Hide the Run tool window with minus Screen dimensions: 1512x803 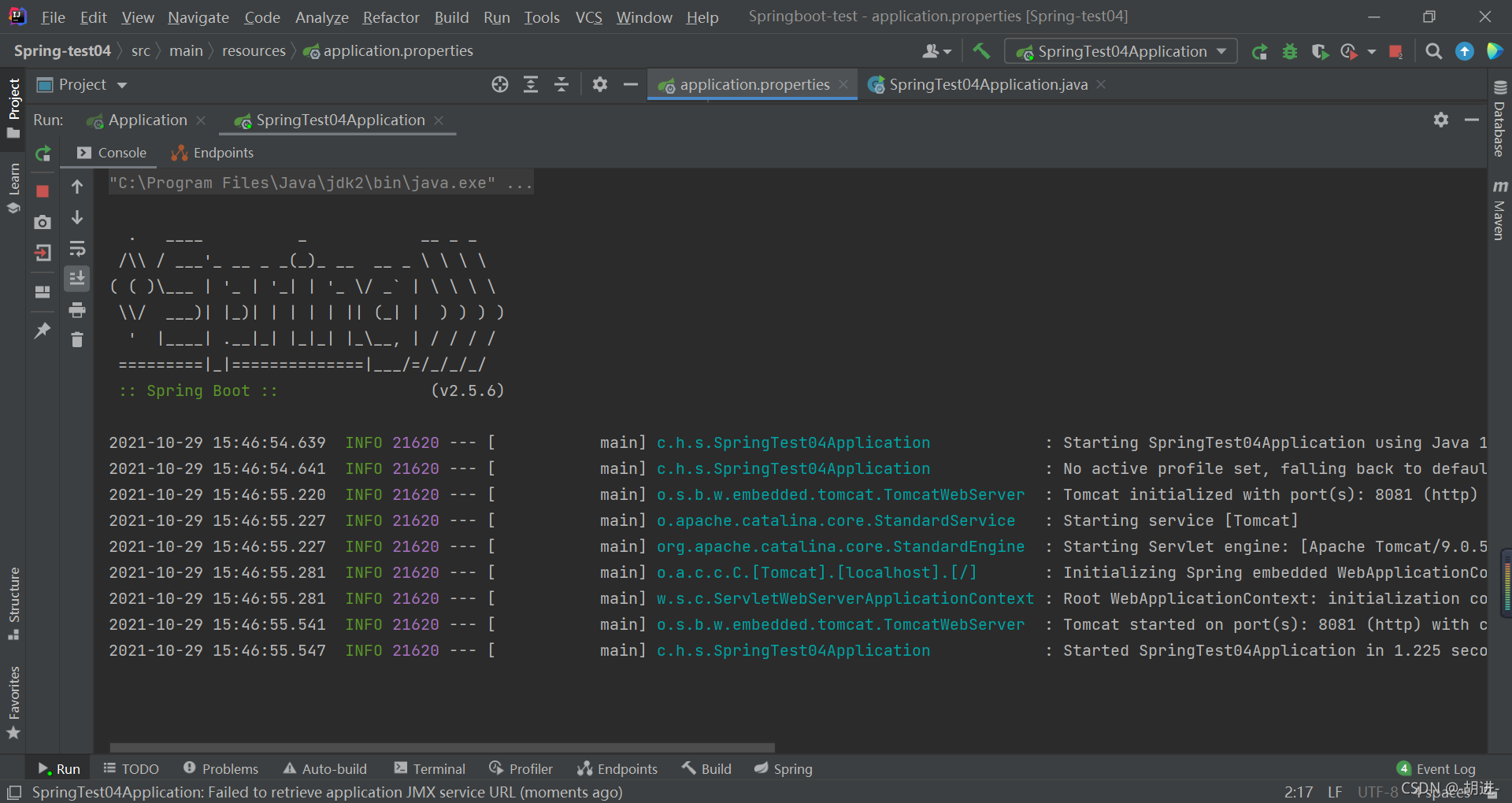1472,120
